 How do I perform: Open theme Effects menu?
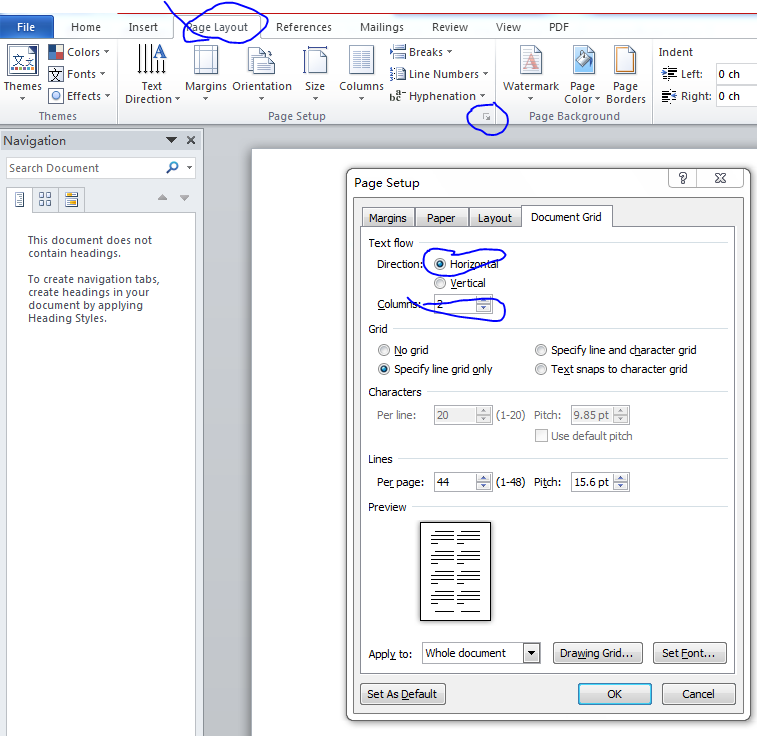point(79,96)
